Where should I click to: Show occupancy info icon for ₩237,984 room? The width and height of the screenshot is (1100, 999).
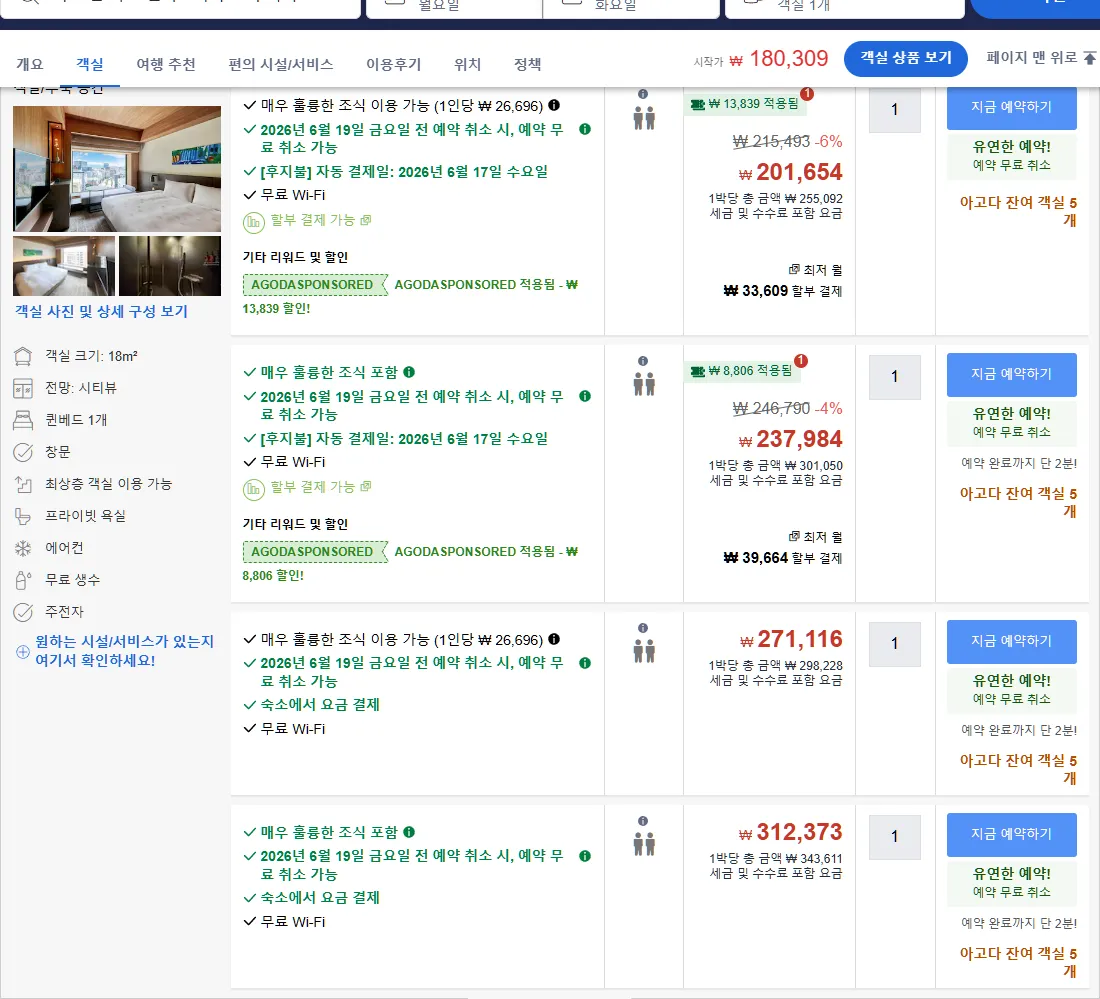643,361
